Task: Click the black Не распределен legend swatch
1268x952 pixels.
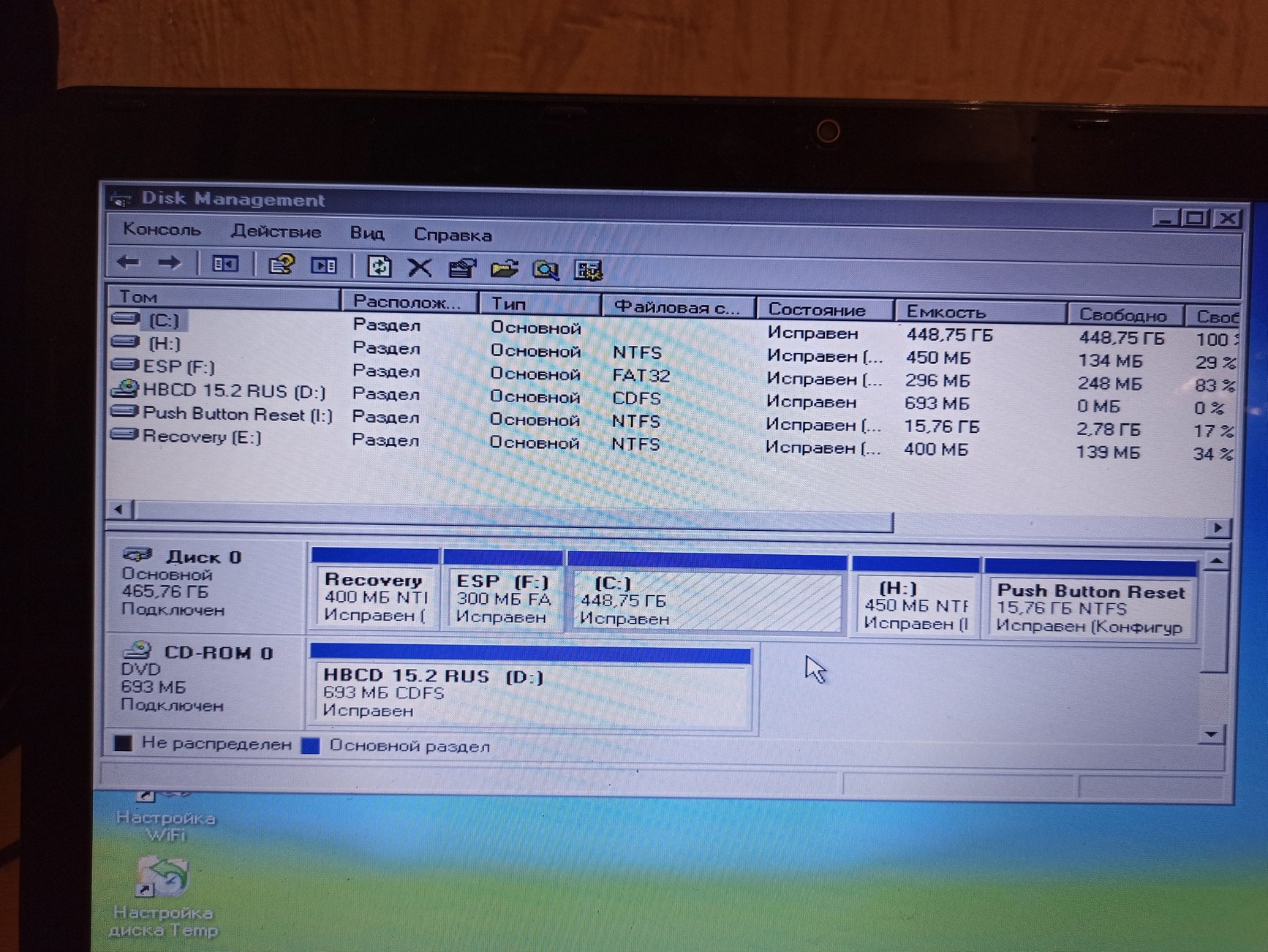Action: click(x=123, y=743)
